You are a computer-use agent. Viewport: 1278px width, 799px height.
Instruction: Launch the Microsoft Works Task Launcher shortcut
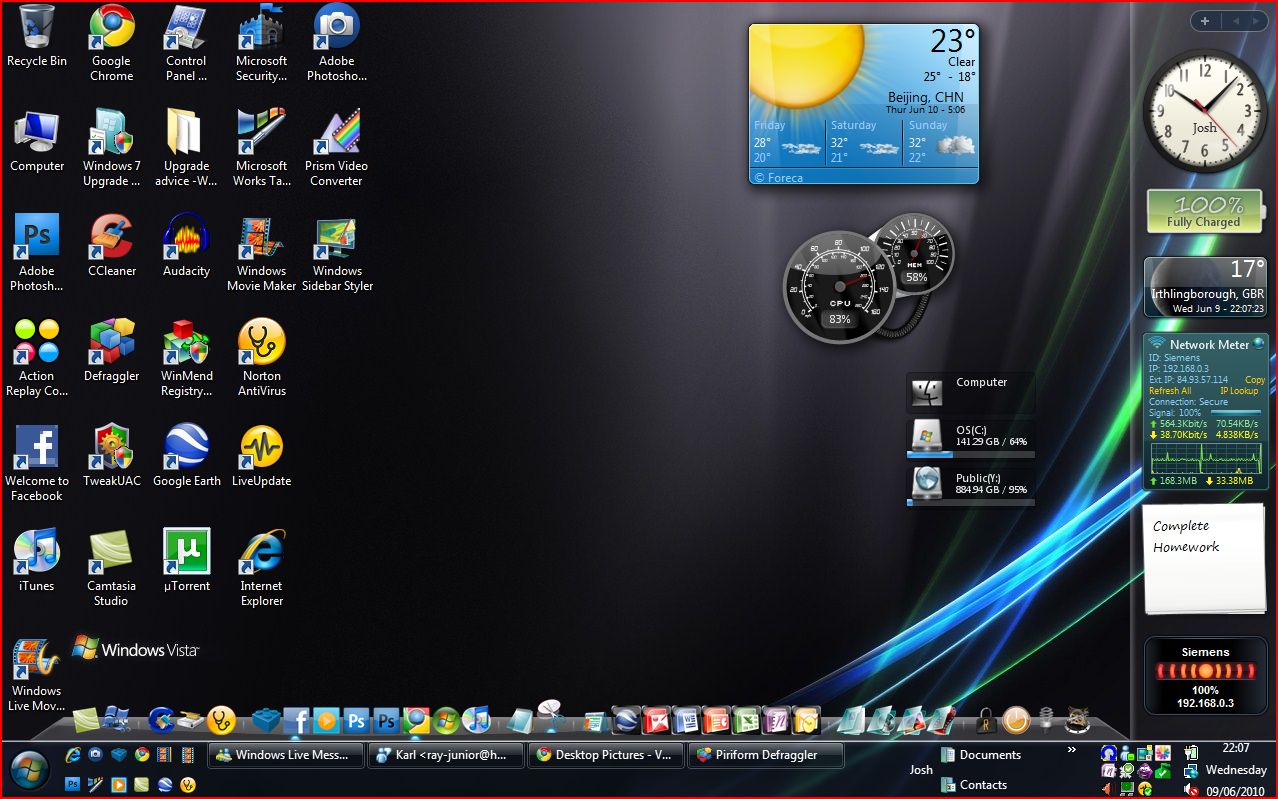[x=262, y=148]
